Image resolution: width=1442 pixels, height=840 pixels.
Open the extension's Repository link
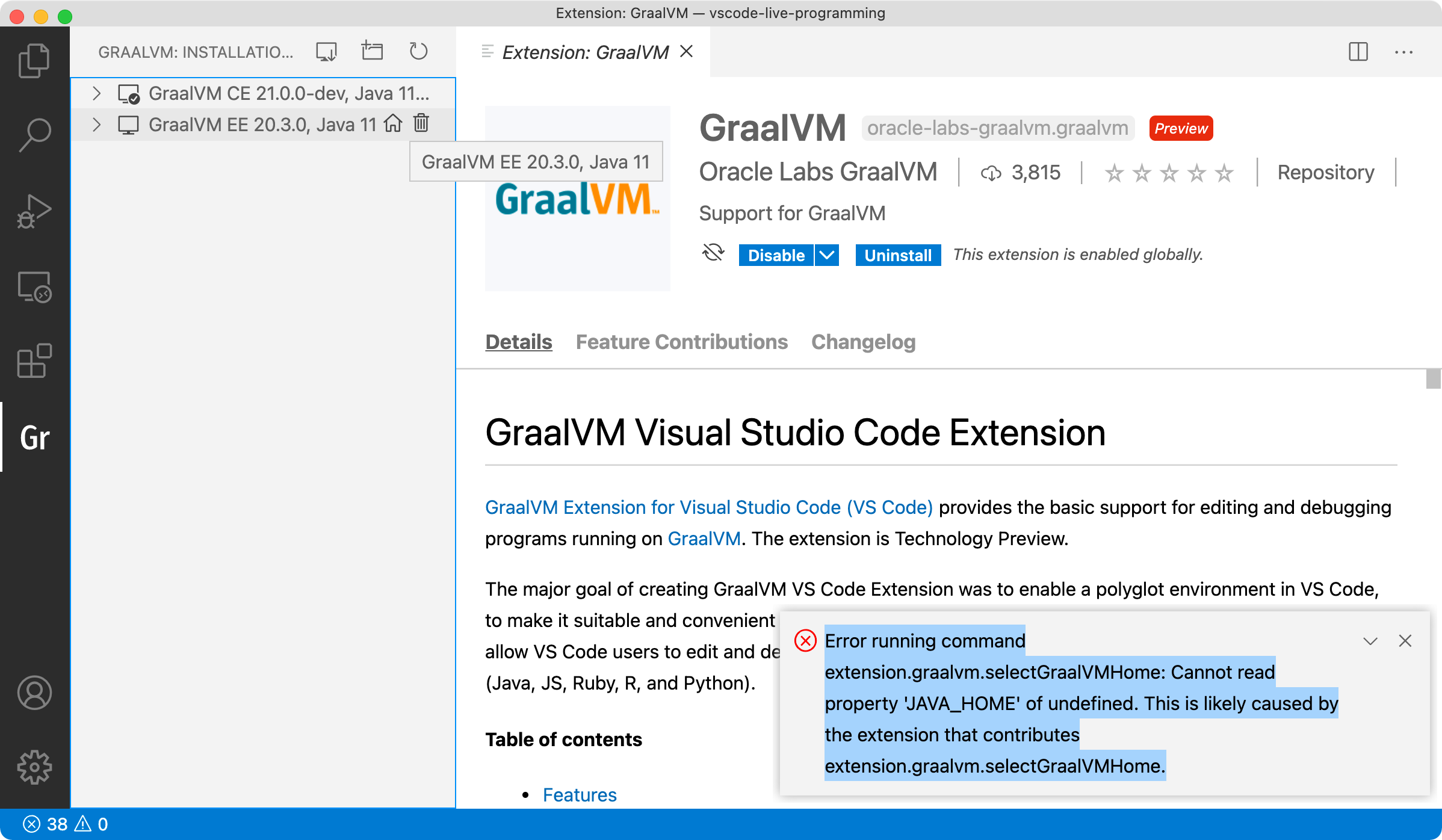[1325, 173]
